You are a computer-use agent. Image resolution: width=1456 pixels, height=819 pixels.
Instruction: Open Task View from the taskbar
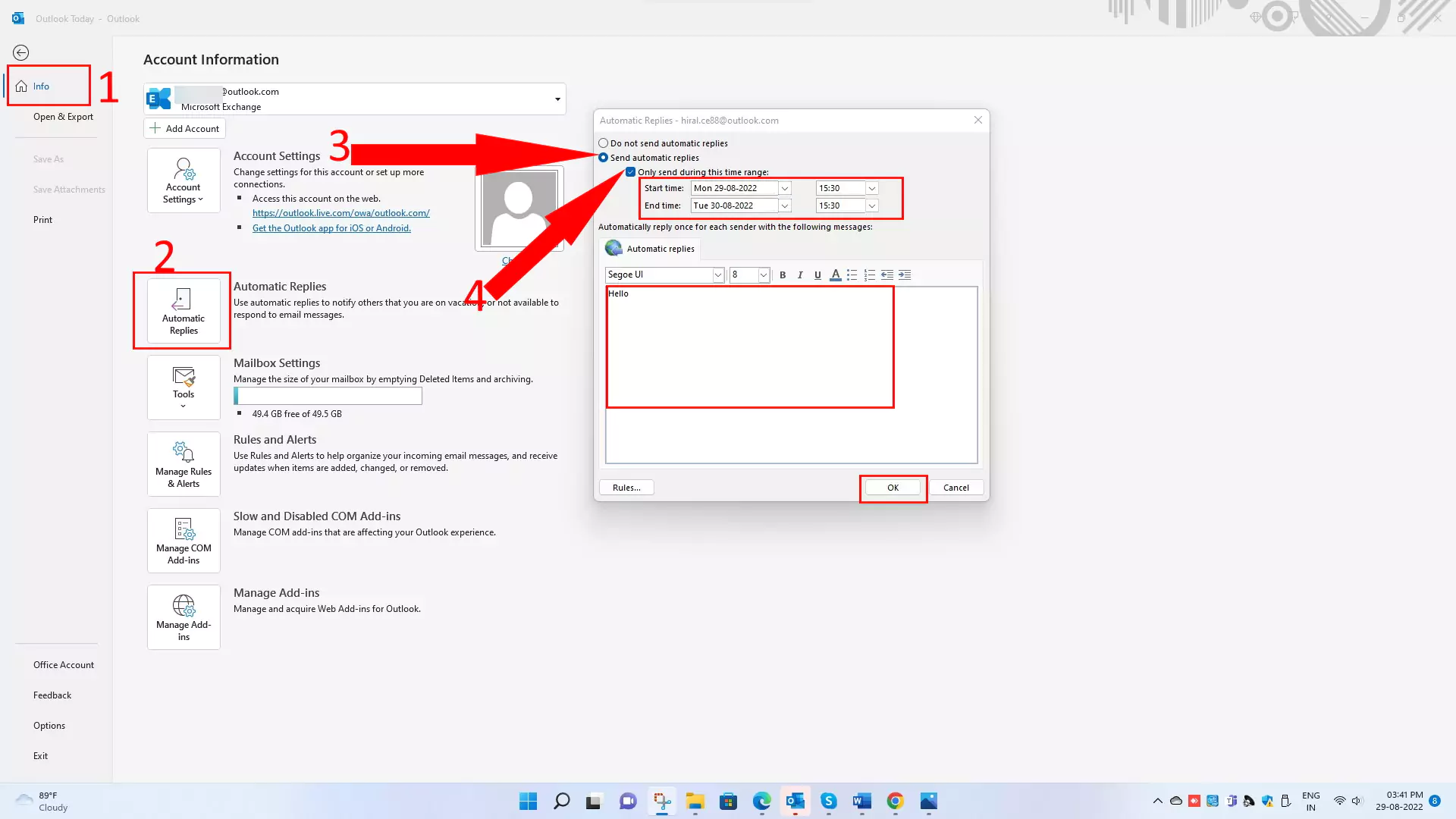point(595,801)
